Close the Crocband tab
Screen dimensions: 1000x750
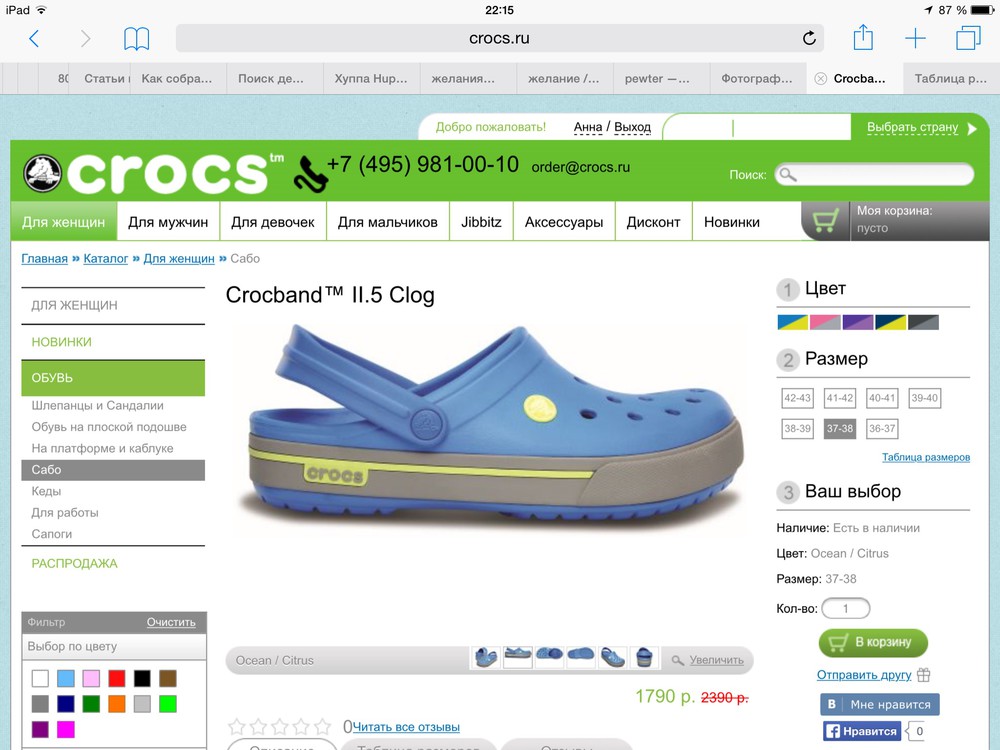(x=821, y=78)
